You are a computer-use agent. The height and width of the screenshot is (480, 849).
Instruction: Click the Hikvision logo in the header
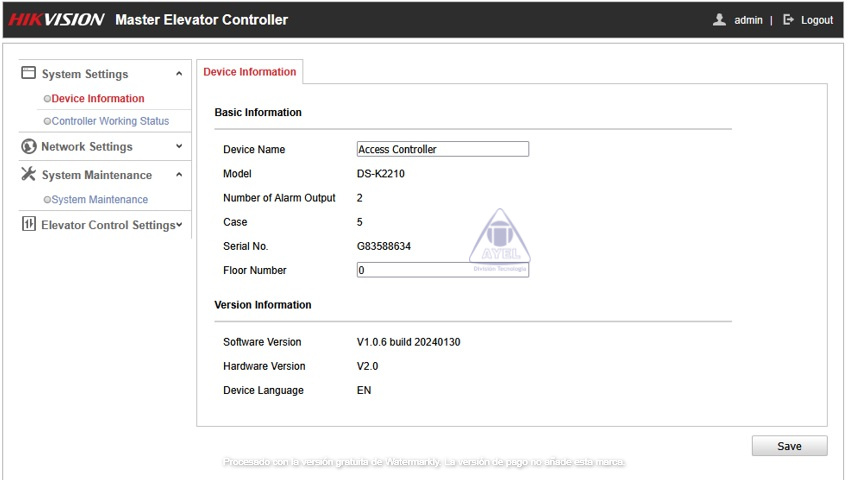(x=56, y=20)
